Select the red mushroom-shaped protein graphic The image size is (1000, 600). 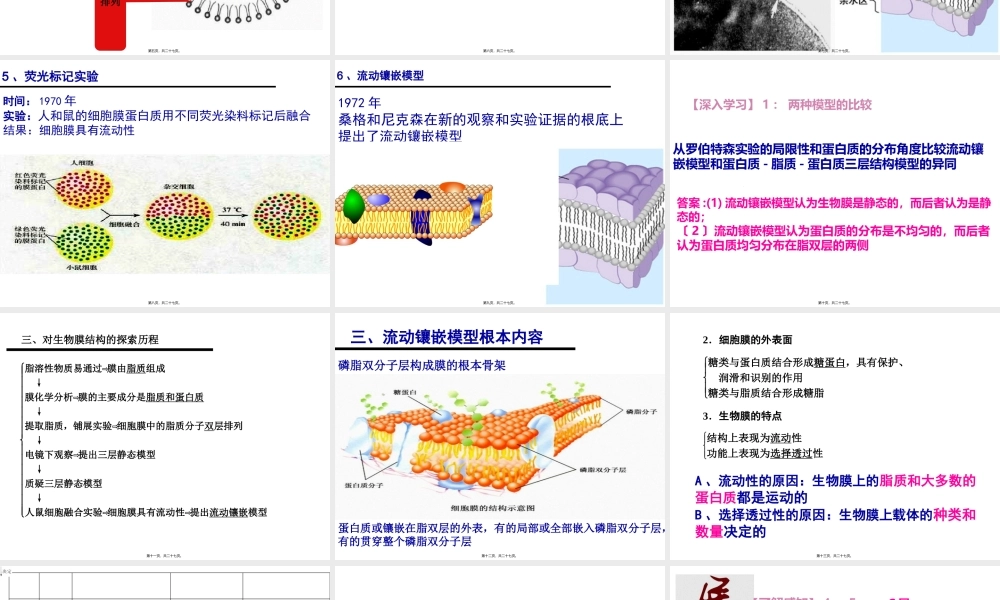click(x=451, y=186)
